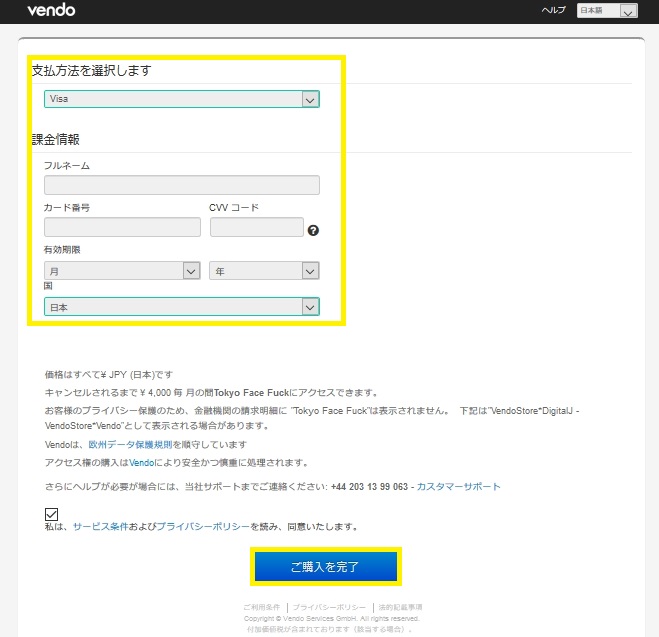Open the カスタマーサポート link
Viewport: 659px width, 637px height.
point(458,487)
